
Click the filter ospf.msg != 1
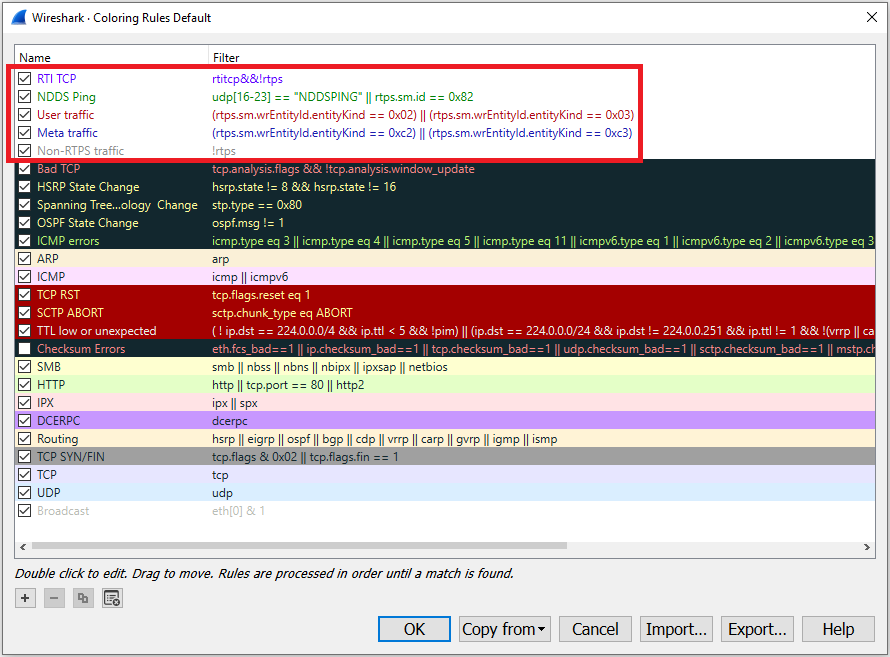coord(248,223)
